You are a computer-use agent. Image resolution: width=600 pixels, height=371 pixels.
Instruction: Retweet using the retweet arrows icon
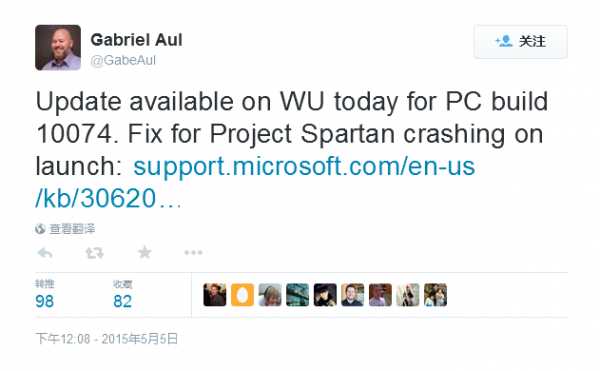click(95, 253)
